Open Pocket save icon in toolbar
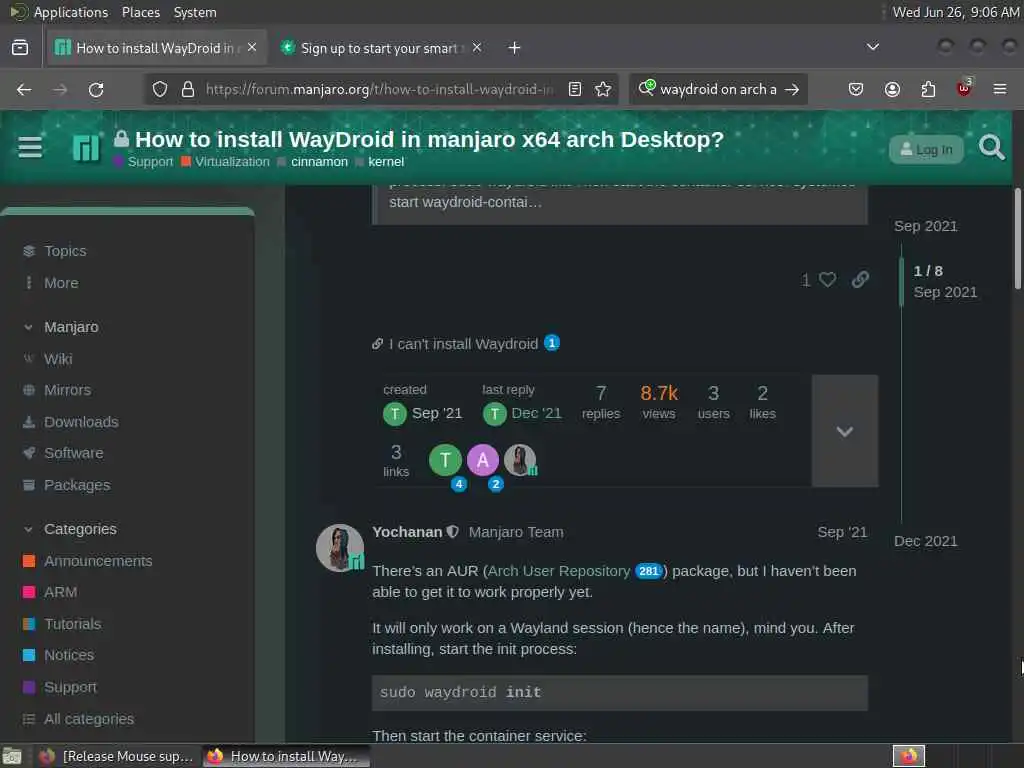Image resolution: width=1024 pixels, height=768 pixels. (x=856, y=89)
